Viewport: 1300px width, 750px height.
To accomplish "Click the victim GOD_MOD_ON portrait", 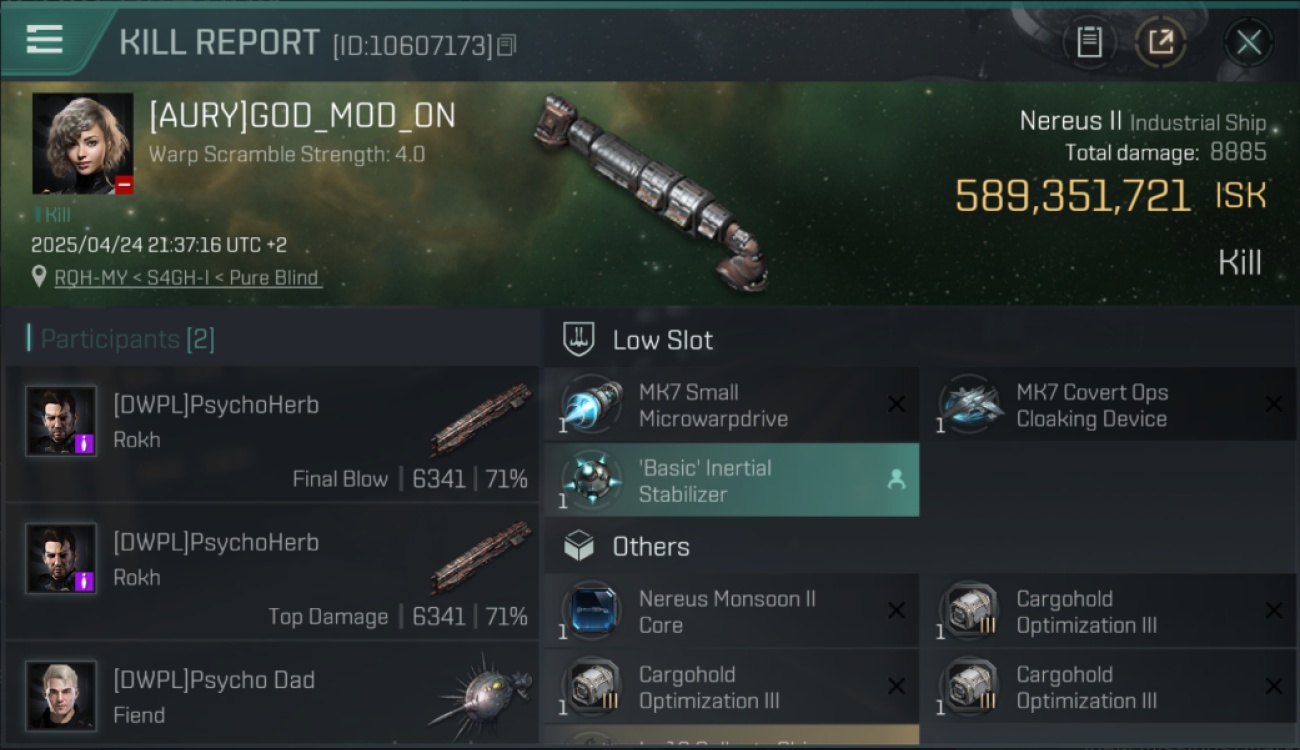I will tap(82, 143).
